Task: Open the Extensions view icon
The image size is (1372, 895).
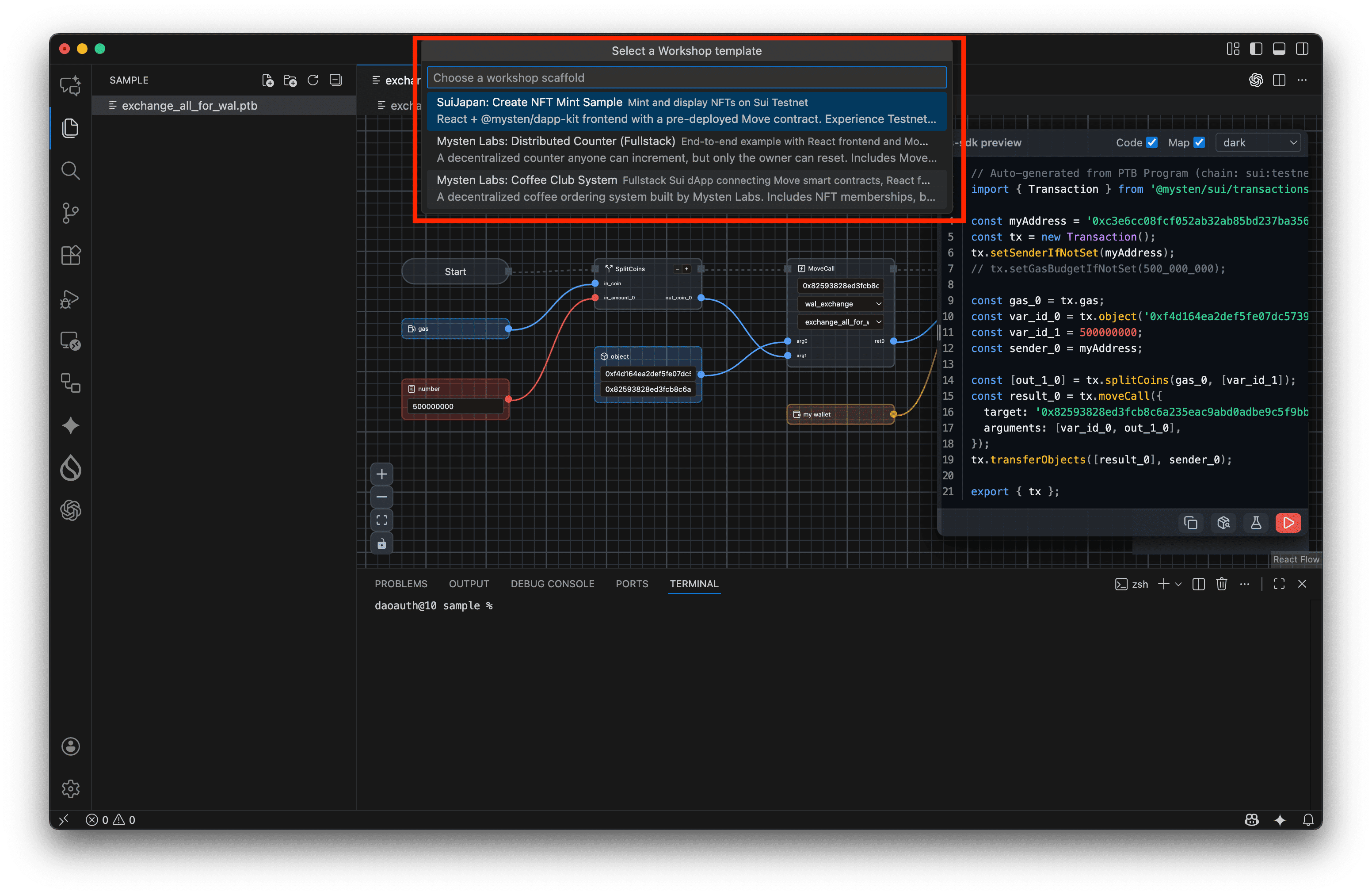Action: (70, 255)
